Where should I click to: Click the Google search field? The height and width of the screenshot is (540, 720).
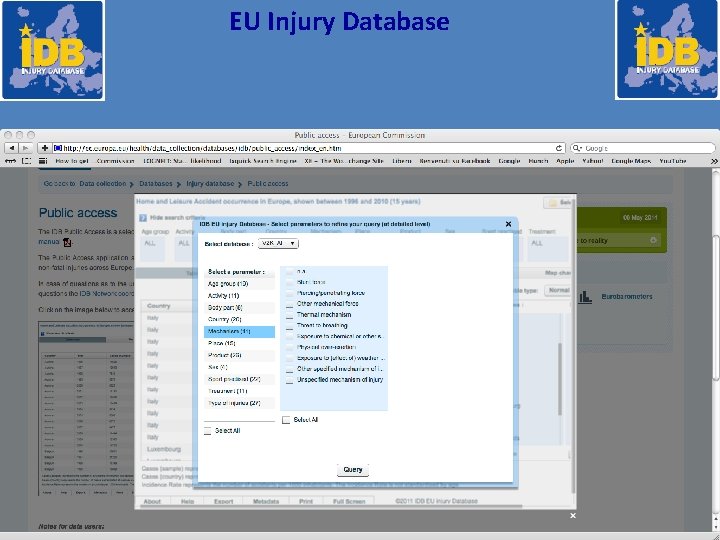pyautogui.click(x=643, y=148)
